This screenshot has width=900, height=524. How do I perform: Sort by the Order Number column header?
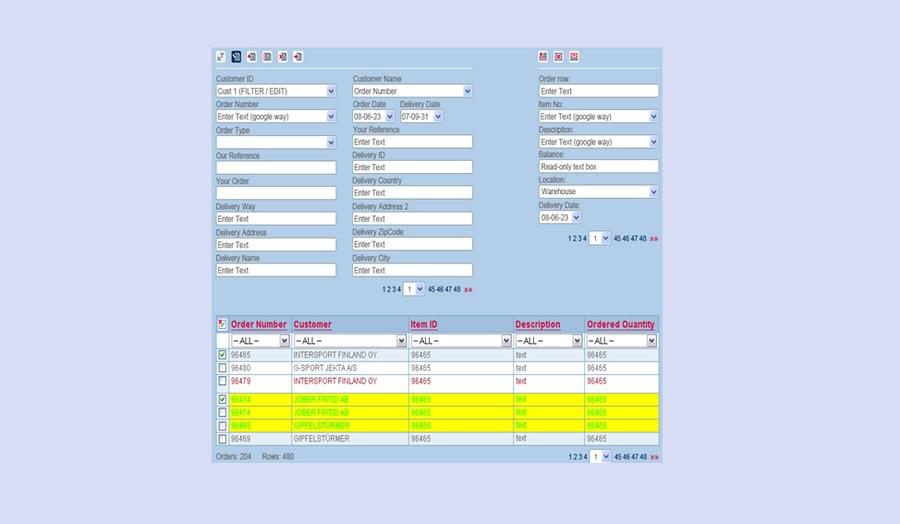pyautogui.click(x=258, y=324)
